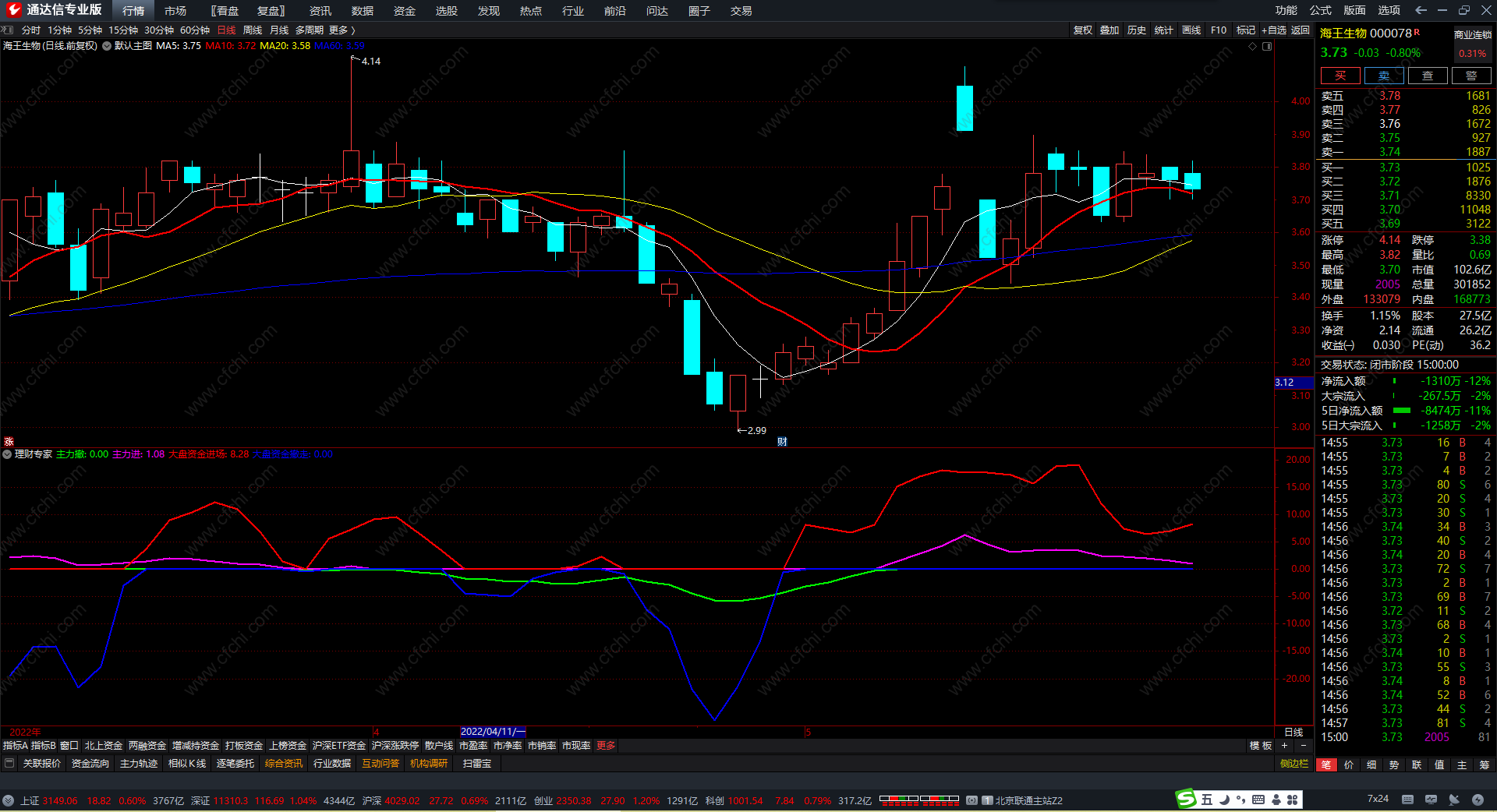Toggle the side panel icon above chart

(1267, 46)
